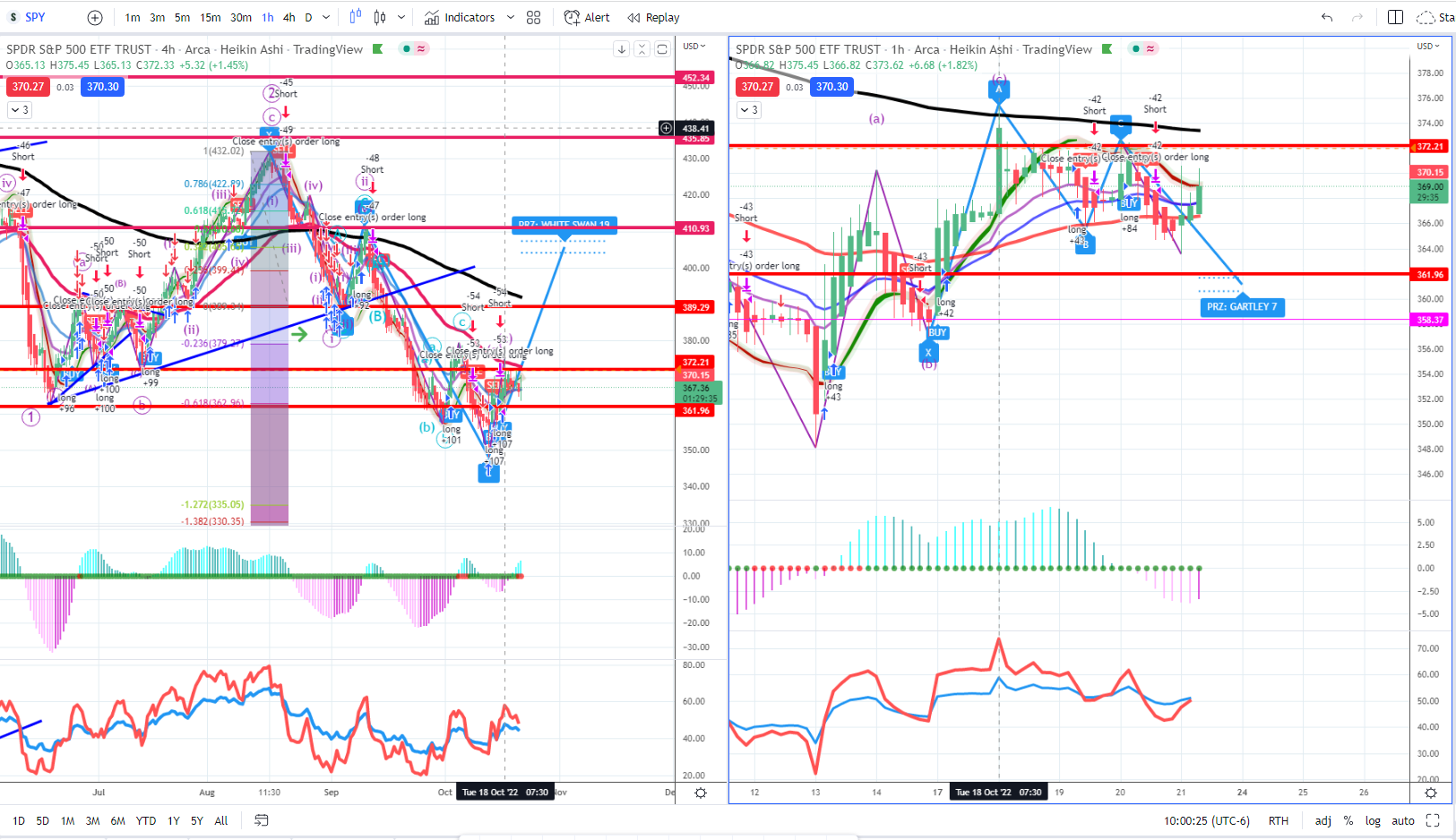1456x840 pixels.
Task: Click the red 370.27 sell button on 4h chart
Action: pos(28,87)
